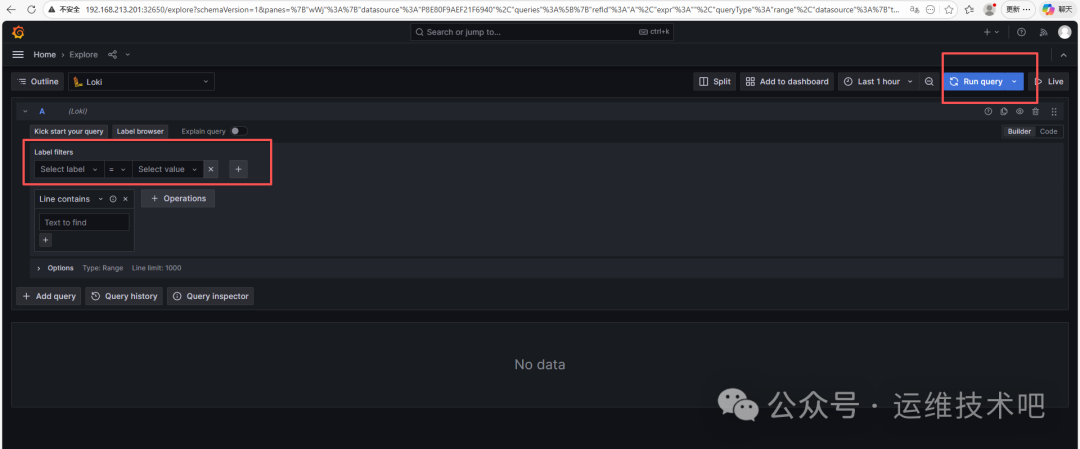Show Line contains info icon
The width and height of the screenshot is (1080, 449).
coord(113,198)
